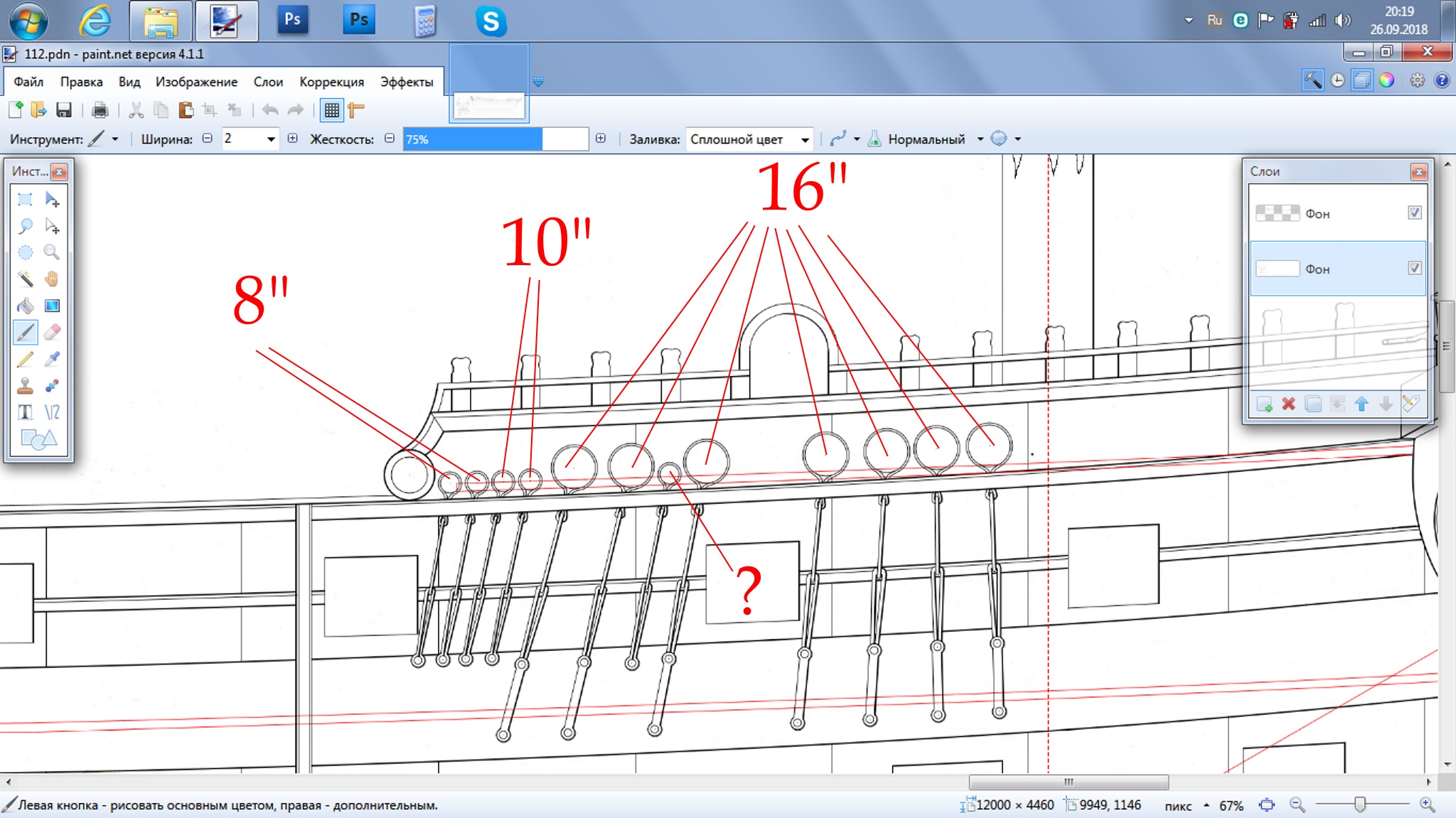Select the Text tool
The image size is (1456, 818).
click(x=25, y=412)
